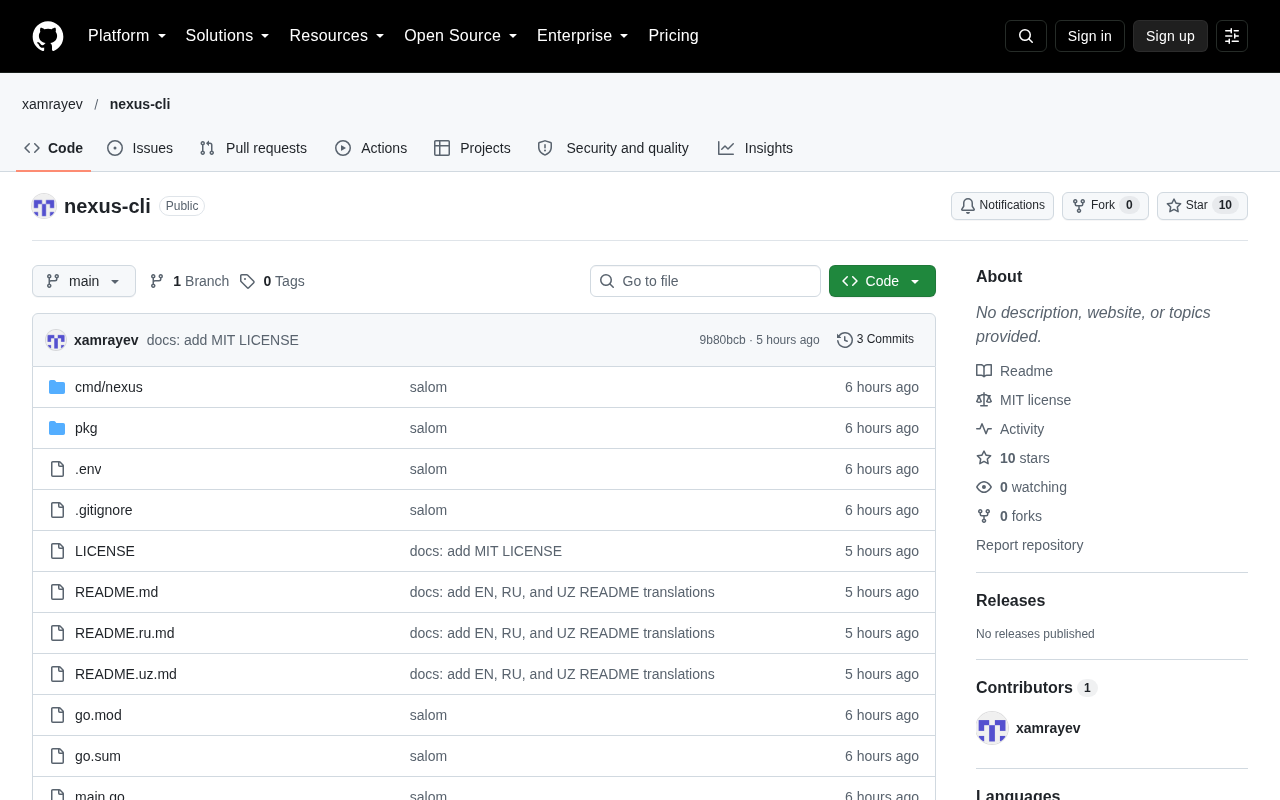Switch to the Pull requests tab
Image resolution: width=1280 pixels, height=800 pixels.
click(253, 148)
